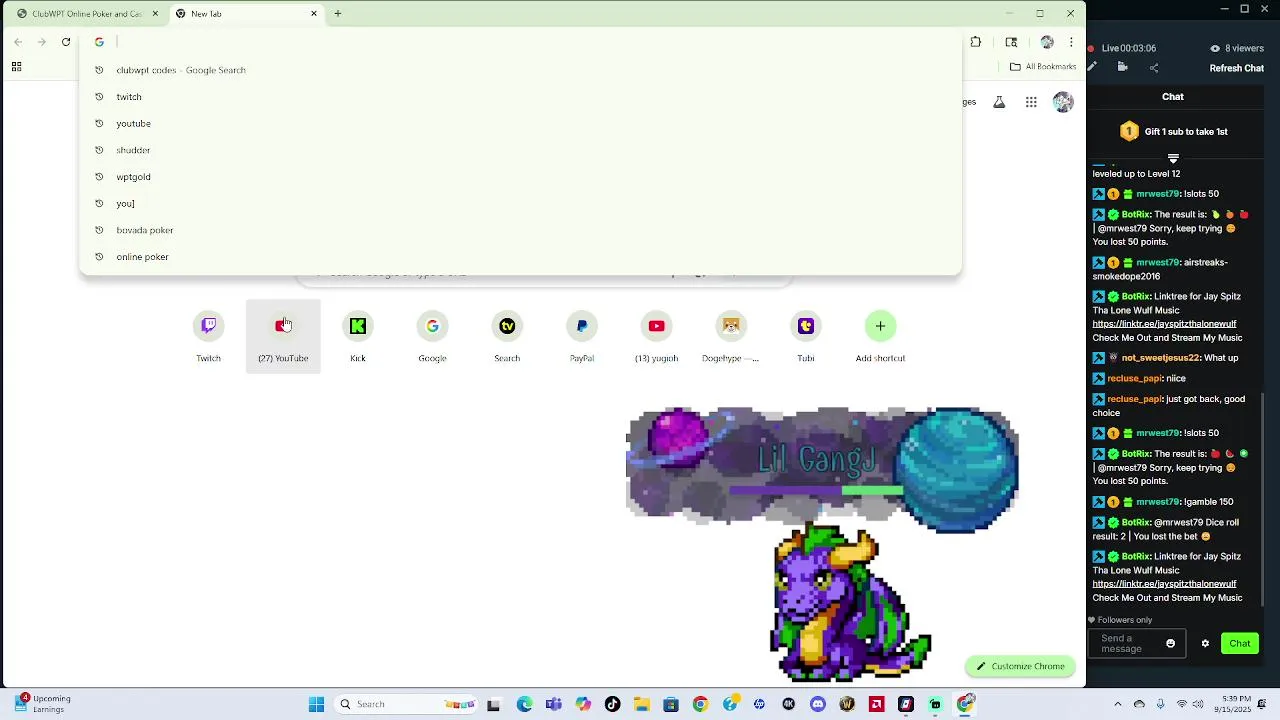
Task: Select 'shudder' search suggestion
Action: click(x=520, y=150)
